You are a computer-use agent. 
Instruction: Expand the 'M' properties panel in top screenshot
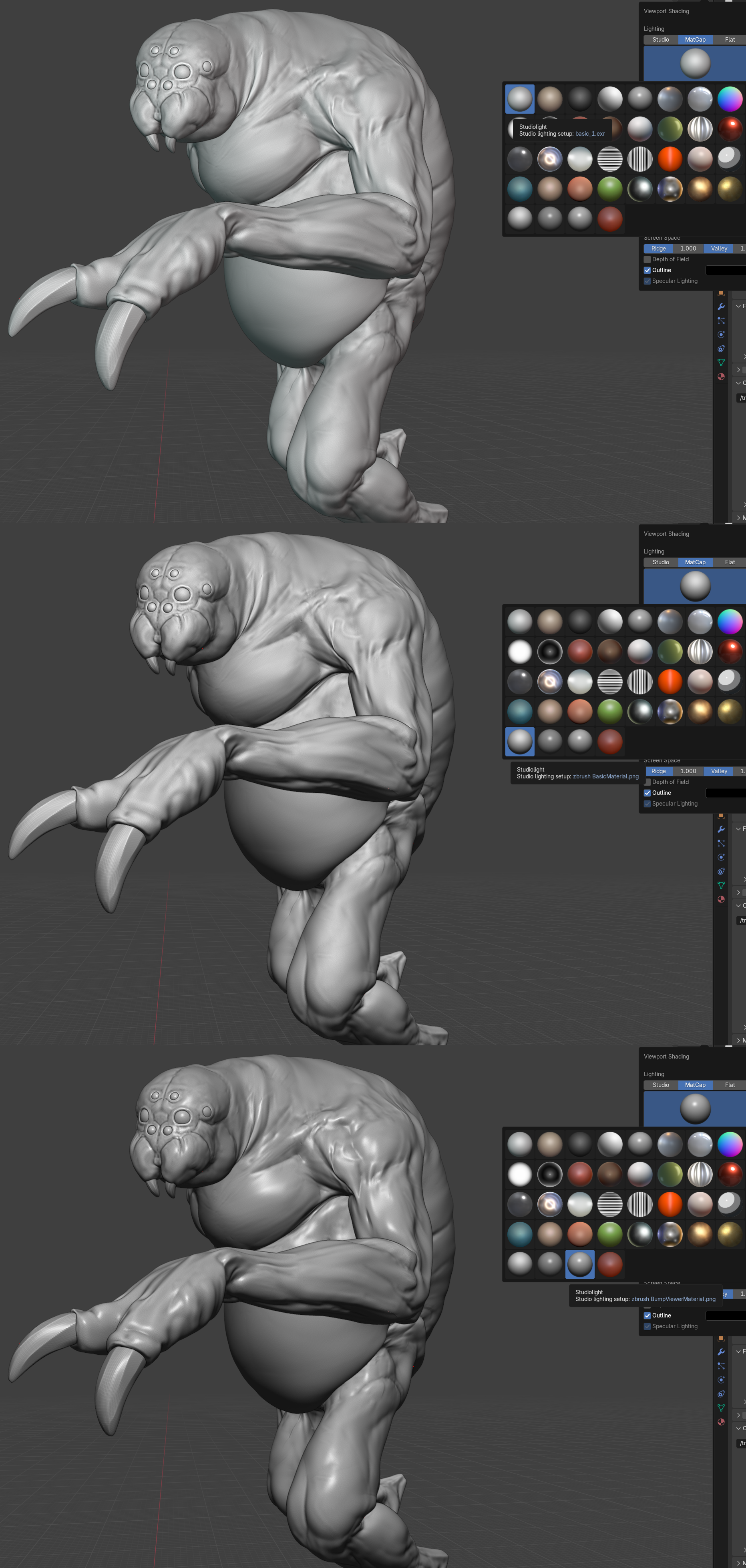739,518
